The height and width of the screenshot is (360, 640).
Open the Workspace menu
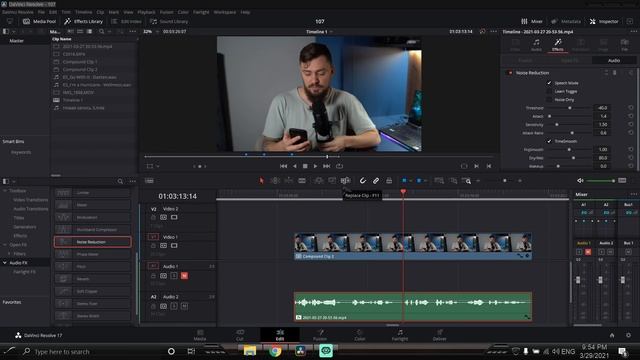224,12
